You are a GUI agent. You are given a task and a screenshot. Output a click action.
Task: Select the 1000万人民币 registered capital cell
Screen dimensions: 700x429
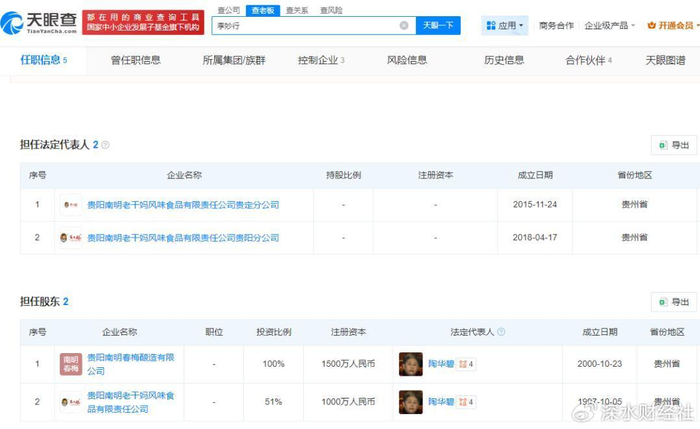tap(348, 402)
